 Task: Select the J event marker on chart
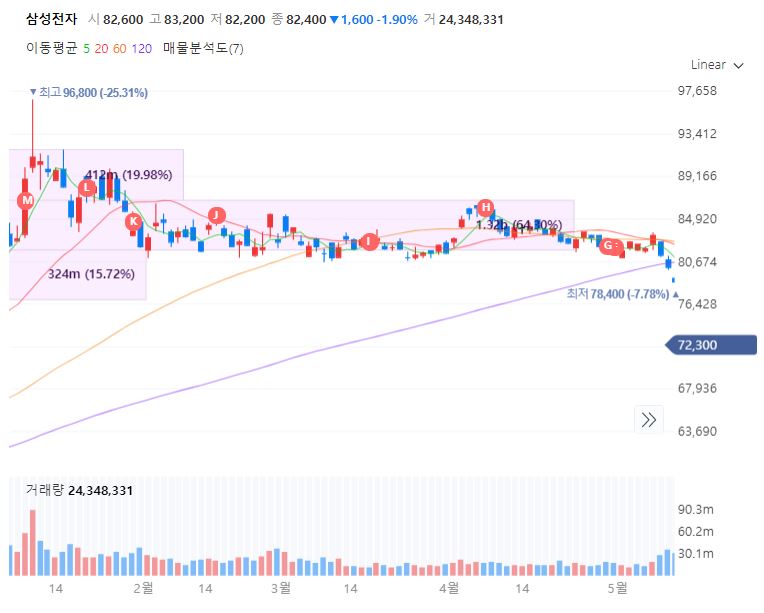click(216, 215)
